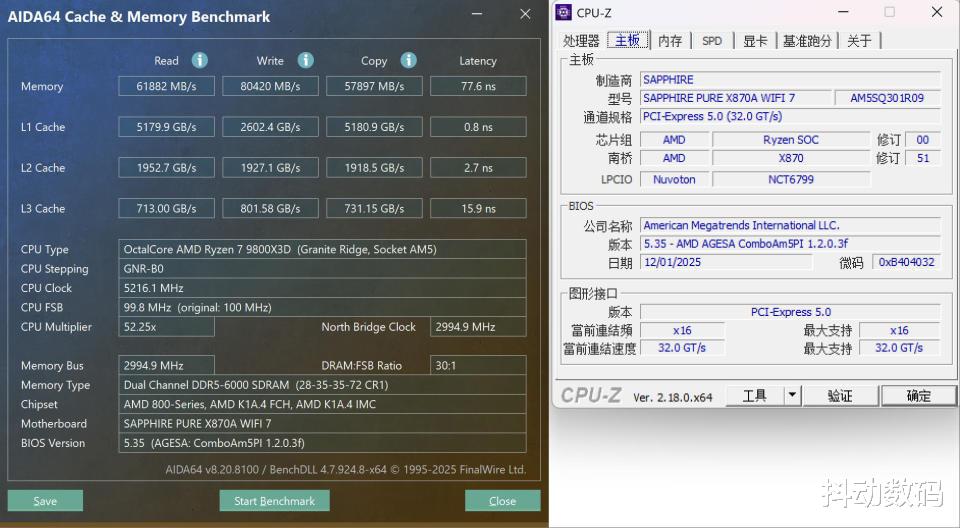The image size is (960, 528).
Task: Open the 显卡 tab in CPU-Z
Action: (755, 40)
